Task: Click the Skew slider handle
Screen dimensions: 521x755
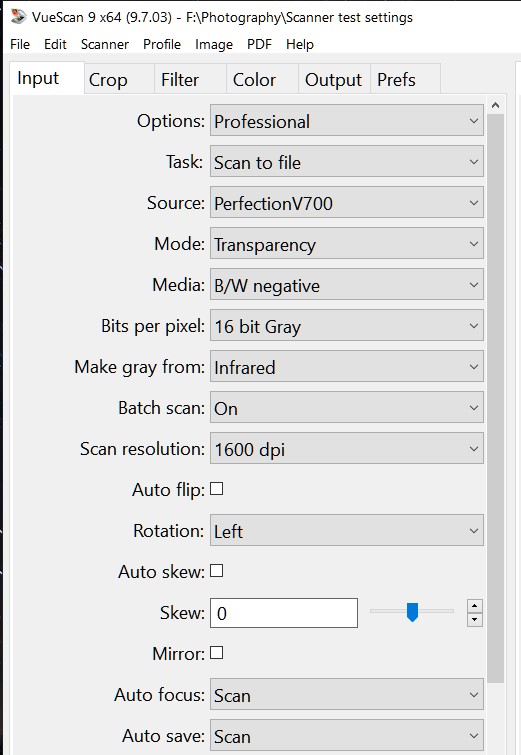Action: point(412,612)
